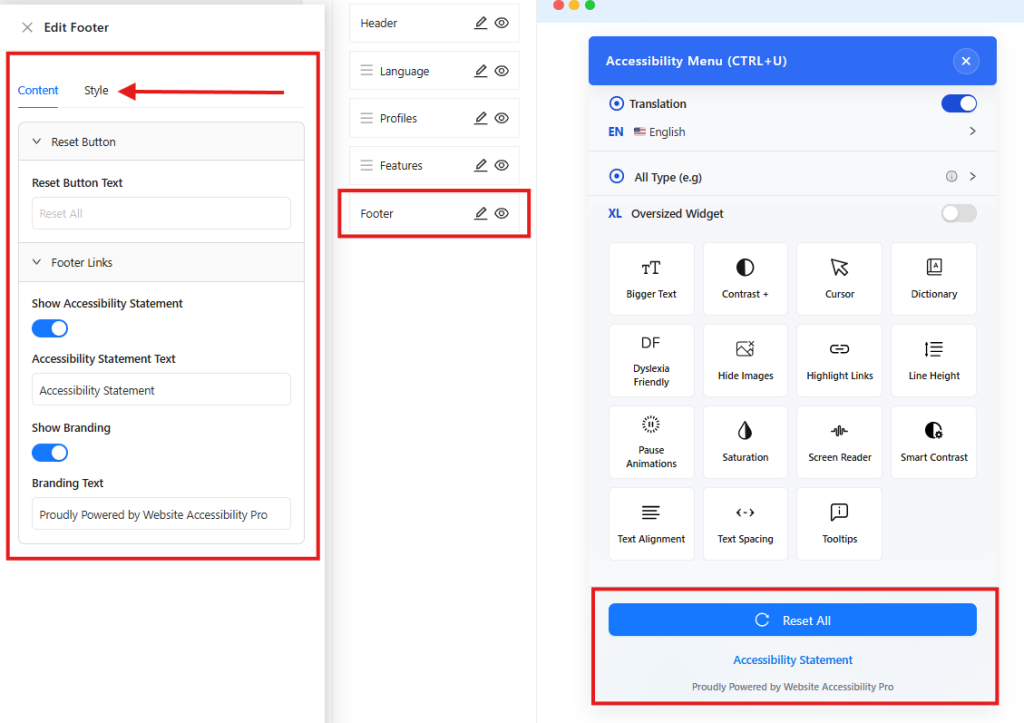Expand the English language selector
The height and width of the screenshot is (723, 1024).
[971, 130]
